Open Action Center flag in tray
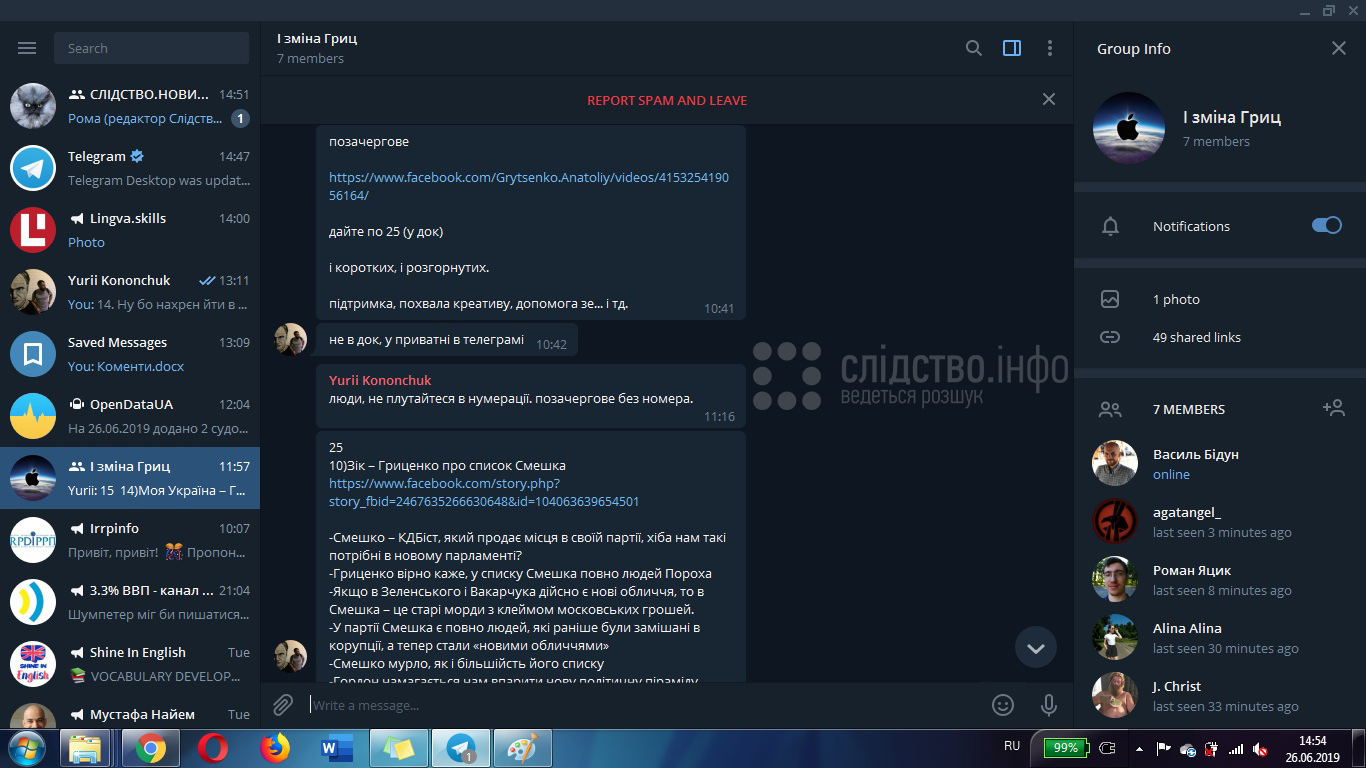Image resolution: width=1366 pixels, height=768 pixels. [1163, 749]
